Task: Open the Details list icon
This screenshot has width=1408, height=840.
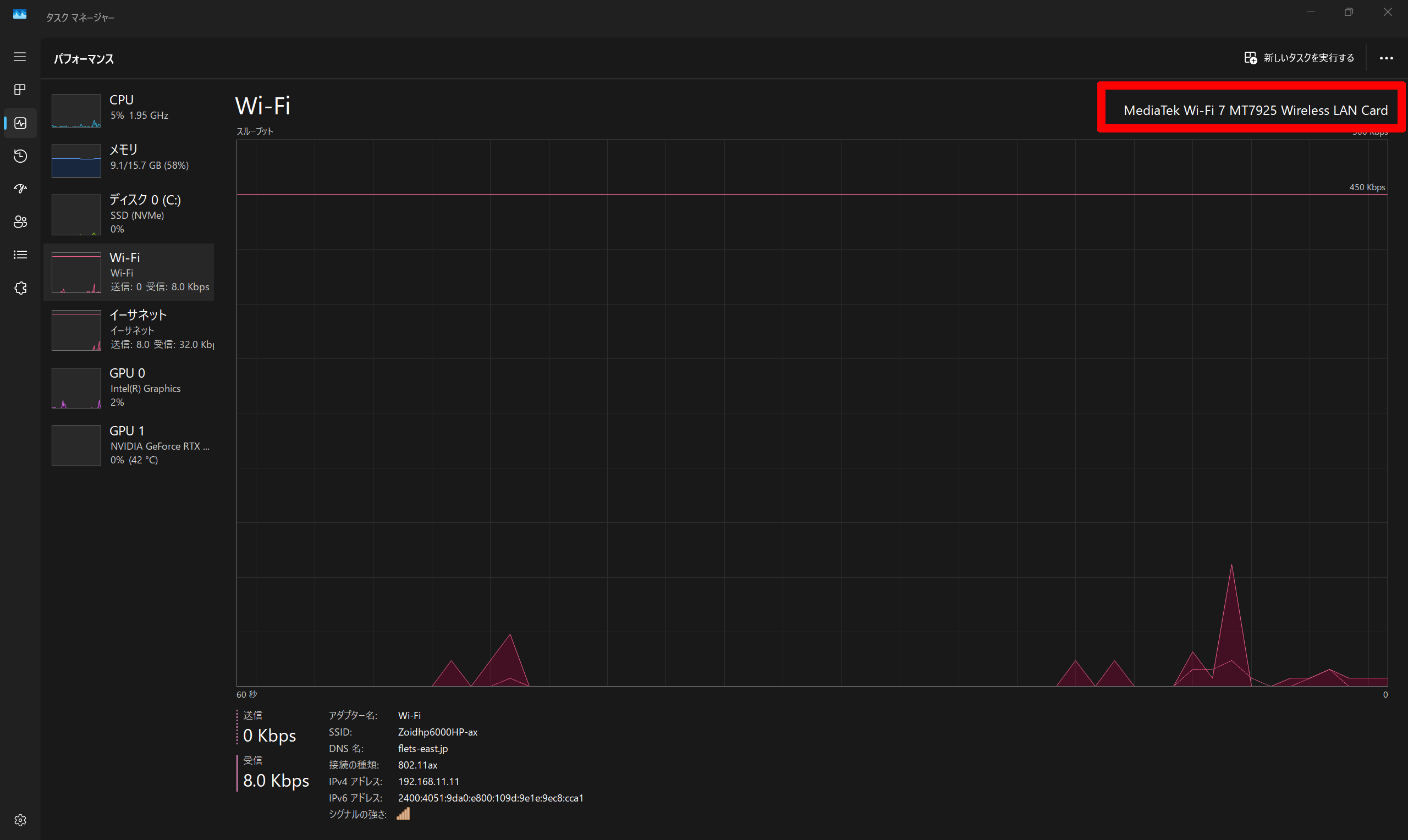Action: 20,255
